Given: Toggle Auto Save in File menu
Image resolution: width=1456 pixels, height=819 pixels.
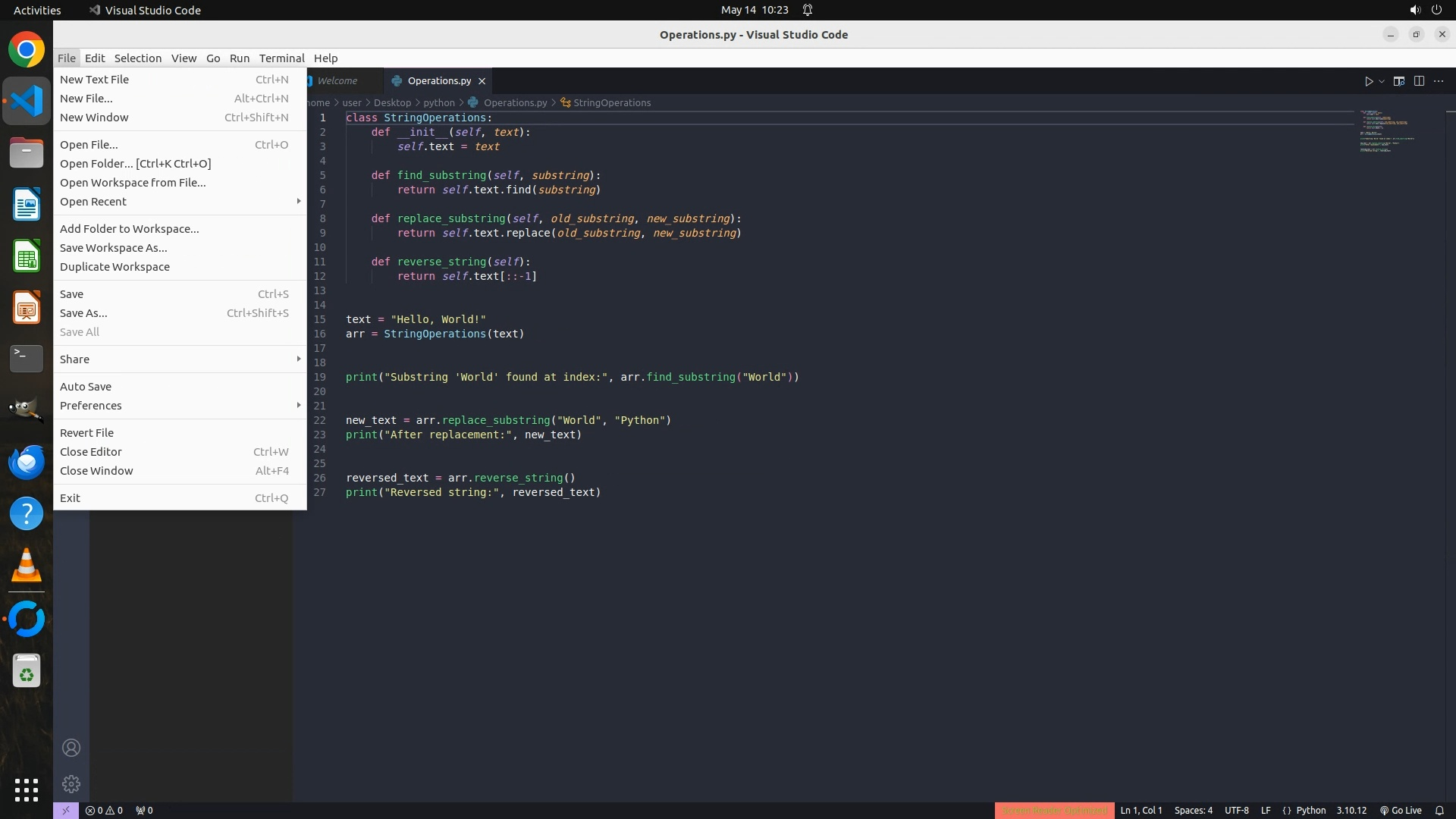Looking at the screenshot, I should point(86,387).
